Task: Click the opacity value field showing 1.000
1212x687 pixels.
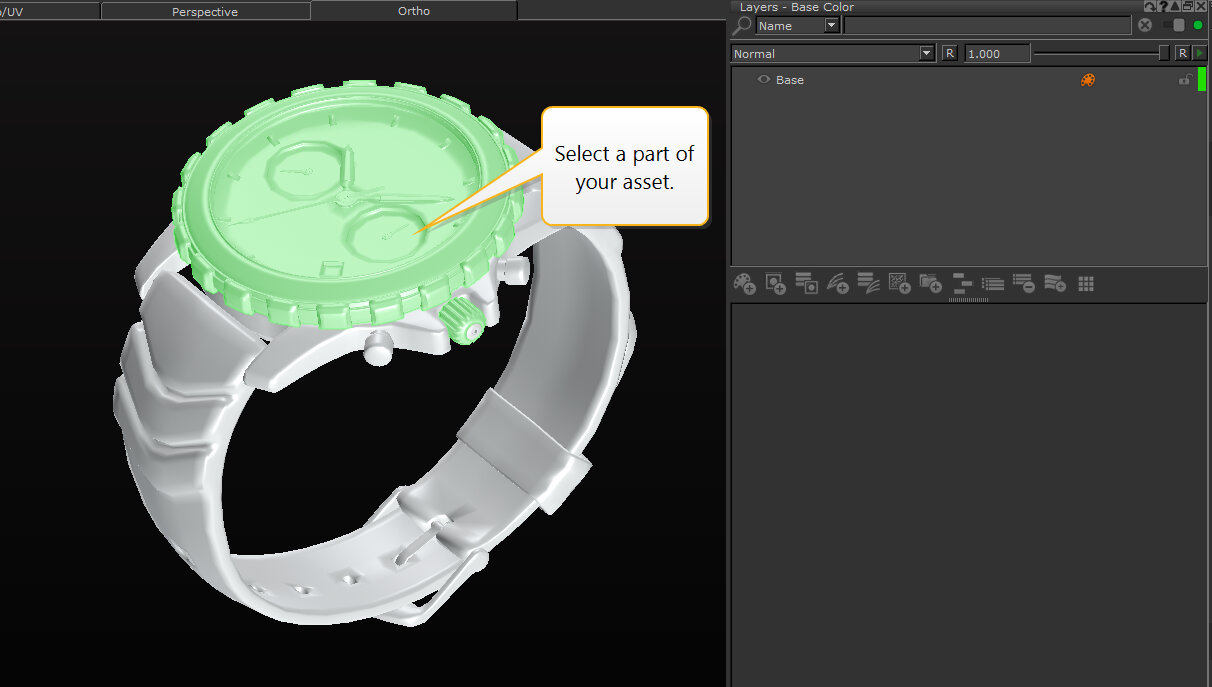Action: tap(996, 54)
